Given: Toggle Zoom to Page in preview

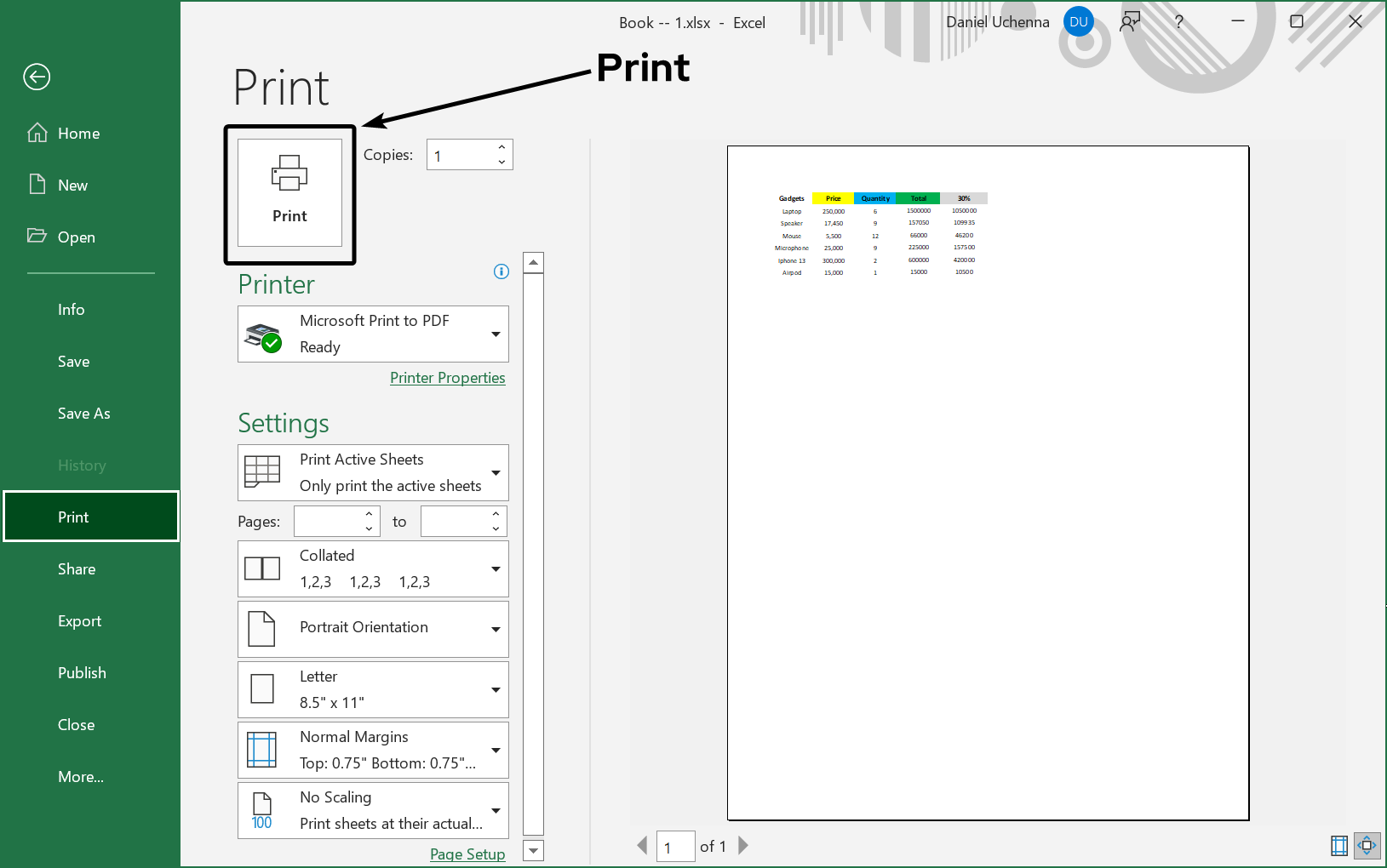Looking at the screenshot, I should point(1367,845).
